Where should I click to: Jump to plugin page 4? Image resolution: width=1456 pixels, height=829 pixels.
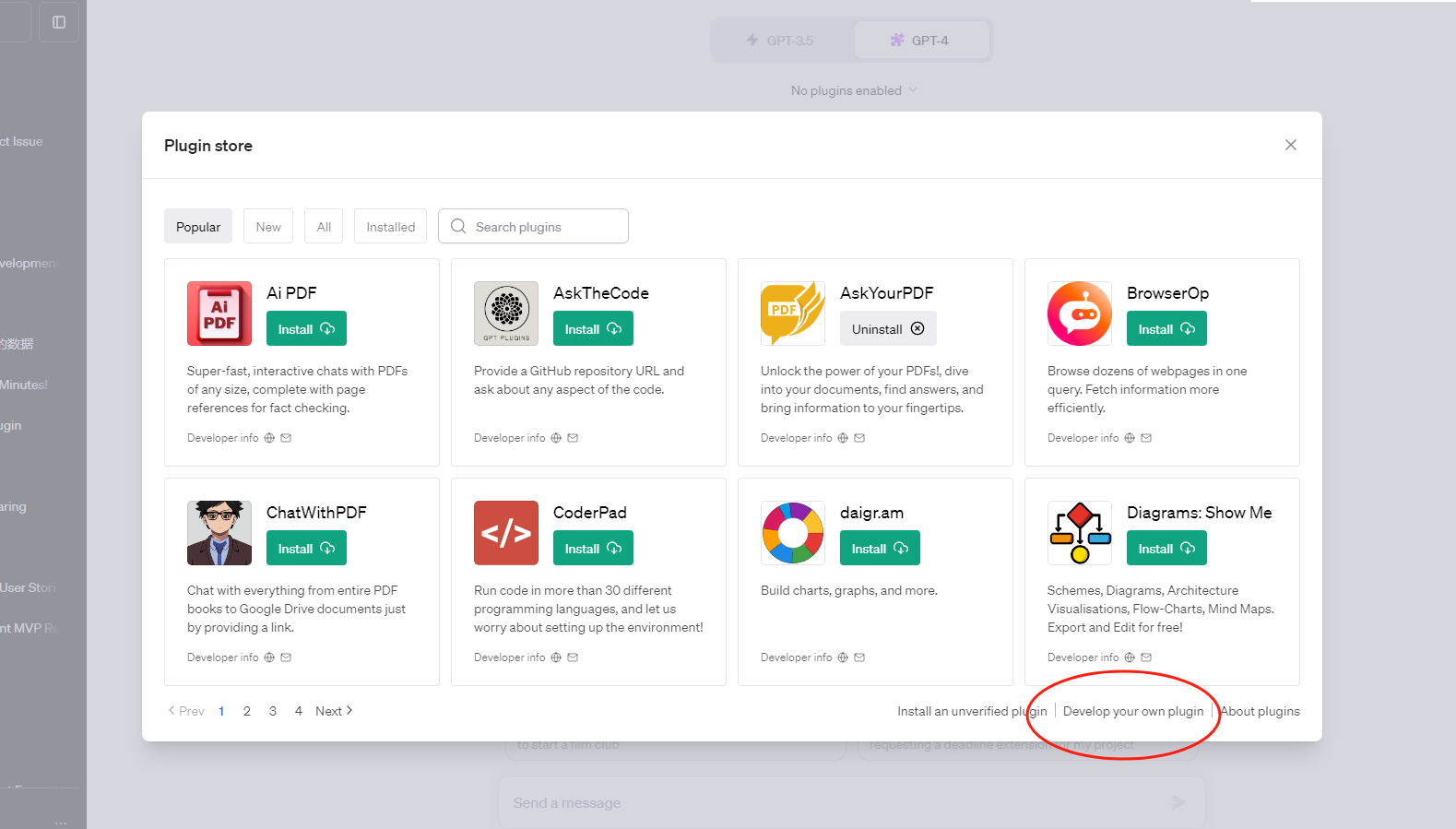click(299, 711)
